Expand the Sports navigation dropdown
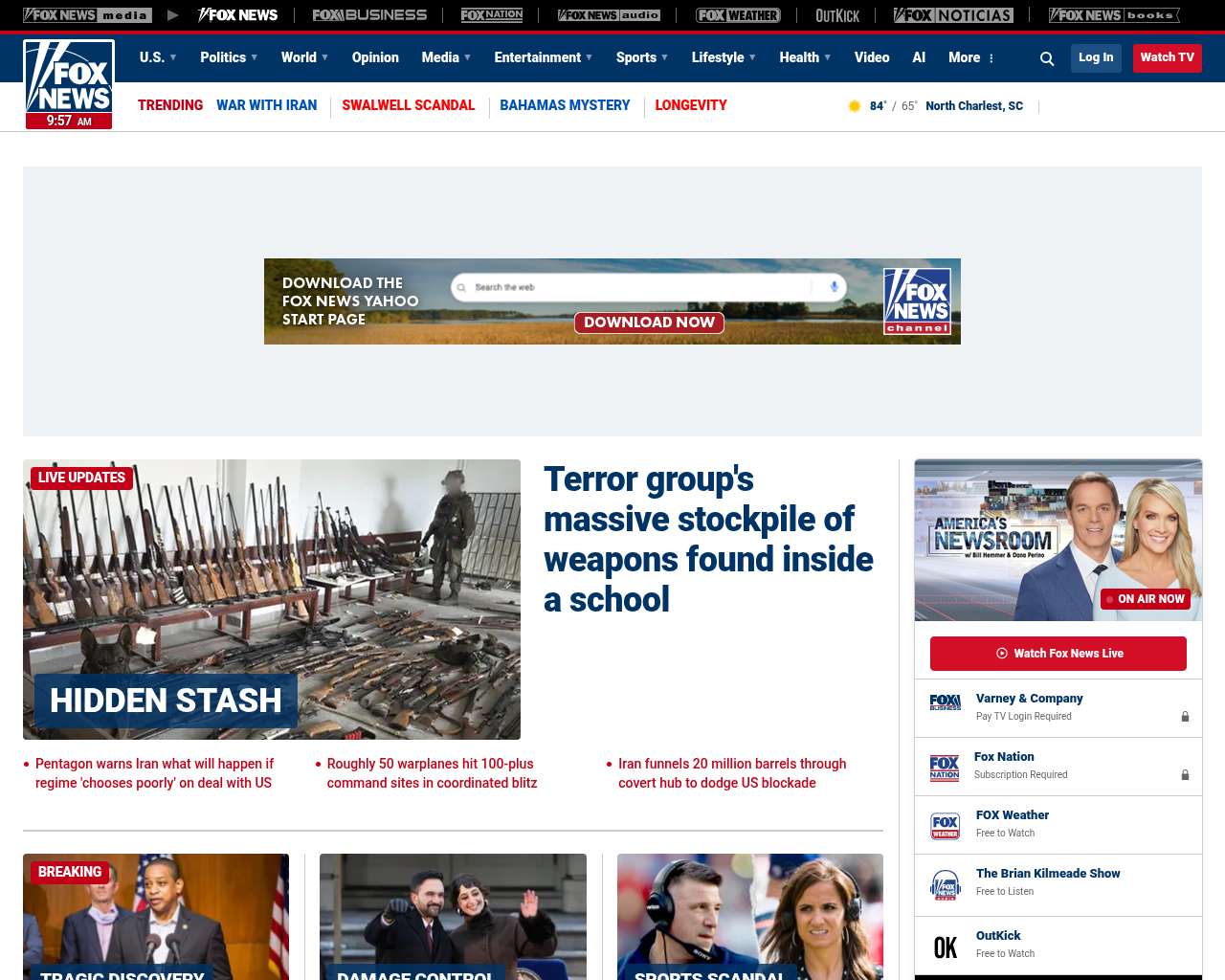This screenshot has height=980, width=1225. (x=642, y=57)
